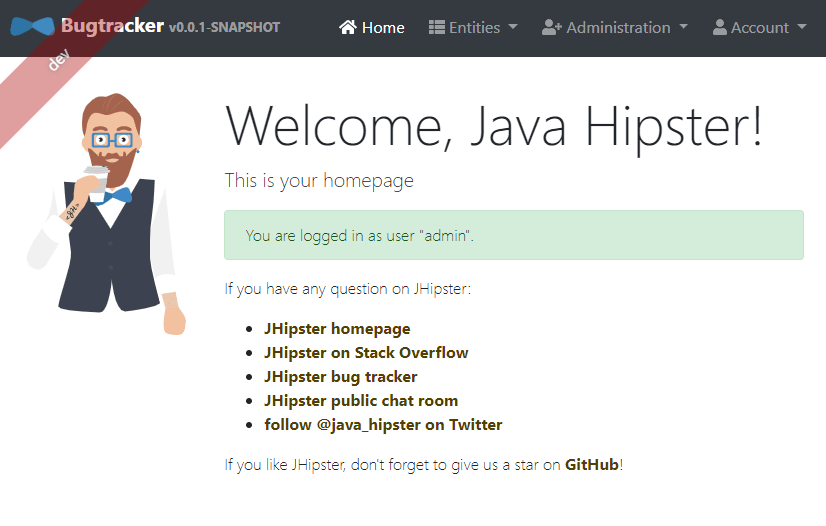Click 'If you have any question' text
Screen dimensions: 826x526
point(348,289)
